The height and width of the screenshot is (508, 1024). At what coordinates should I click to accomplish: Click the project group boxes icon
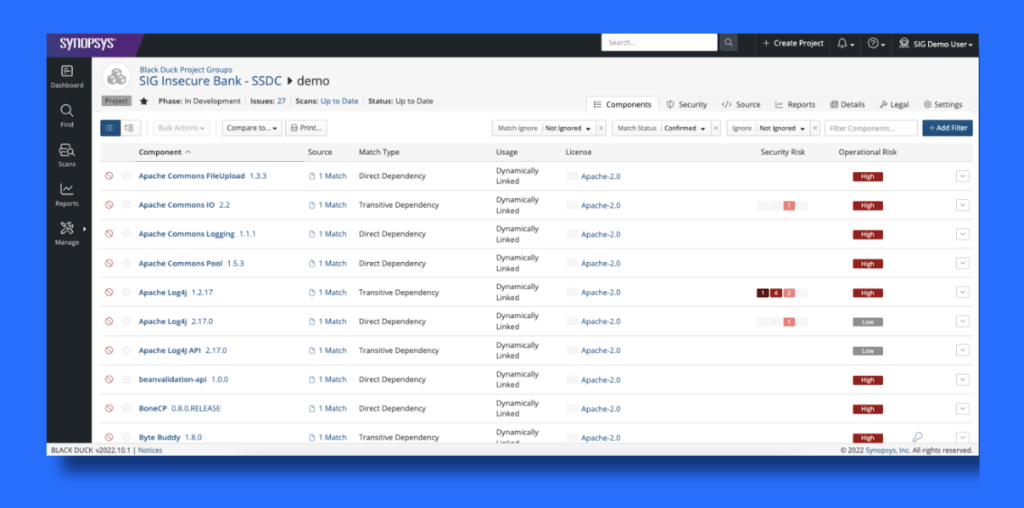pyautogui.click(x=117, y=76)
